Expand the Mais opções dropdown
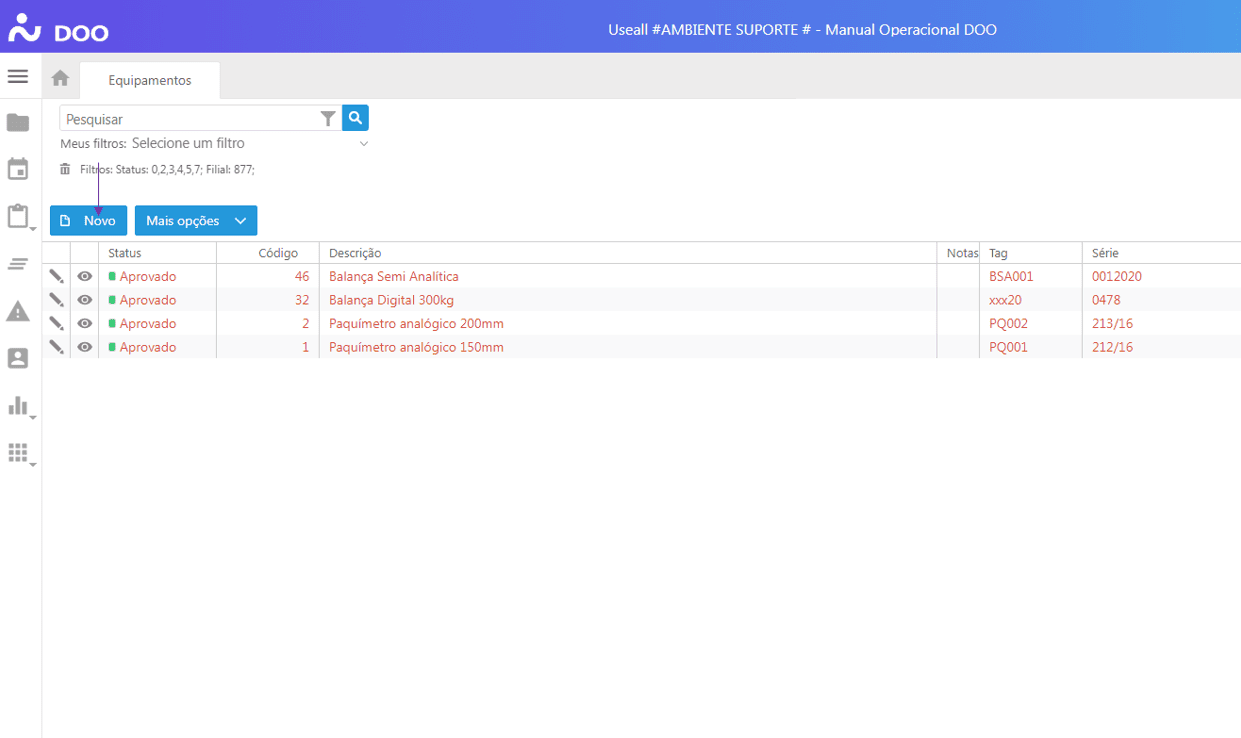The width and height of the screenshot is (1241, 738). [196, 221]
